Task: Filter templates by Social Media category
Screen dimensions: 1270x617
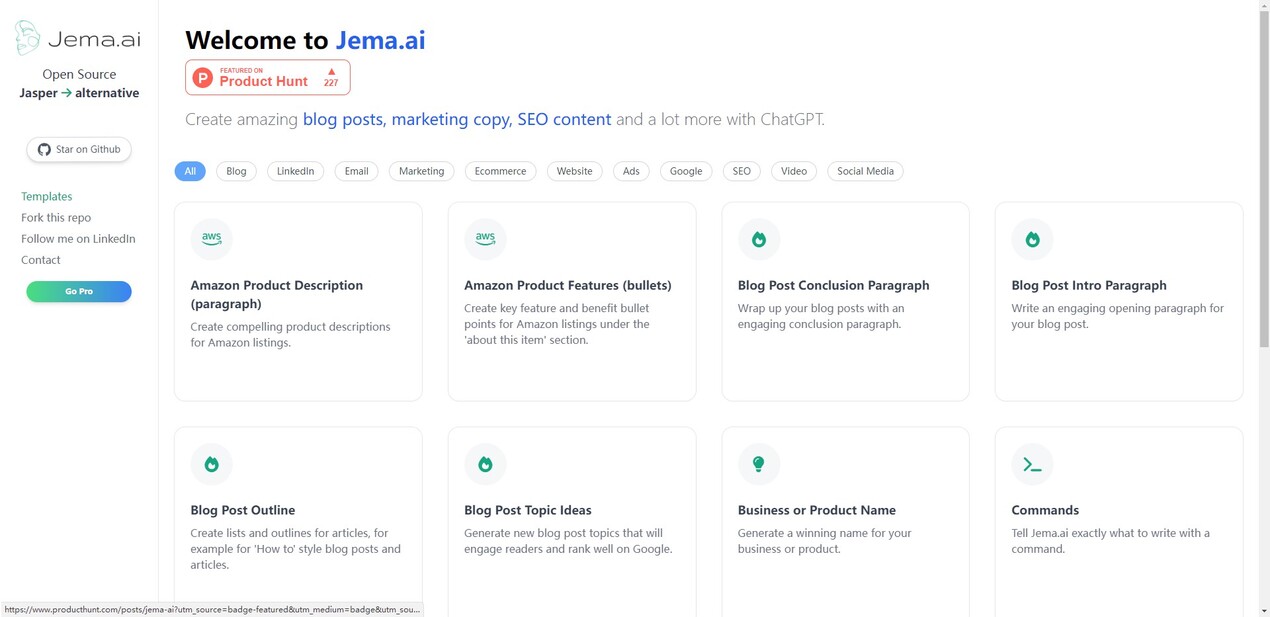Action: (x=865, y=171)
